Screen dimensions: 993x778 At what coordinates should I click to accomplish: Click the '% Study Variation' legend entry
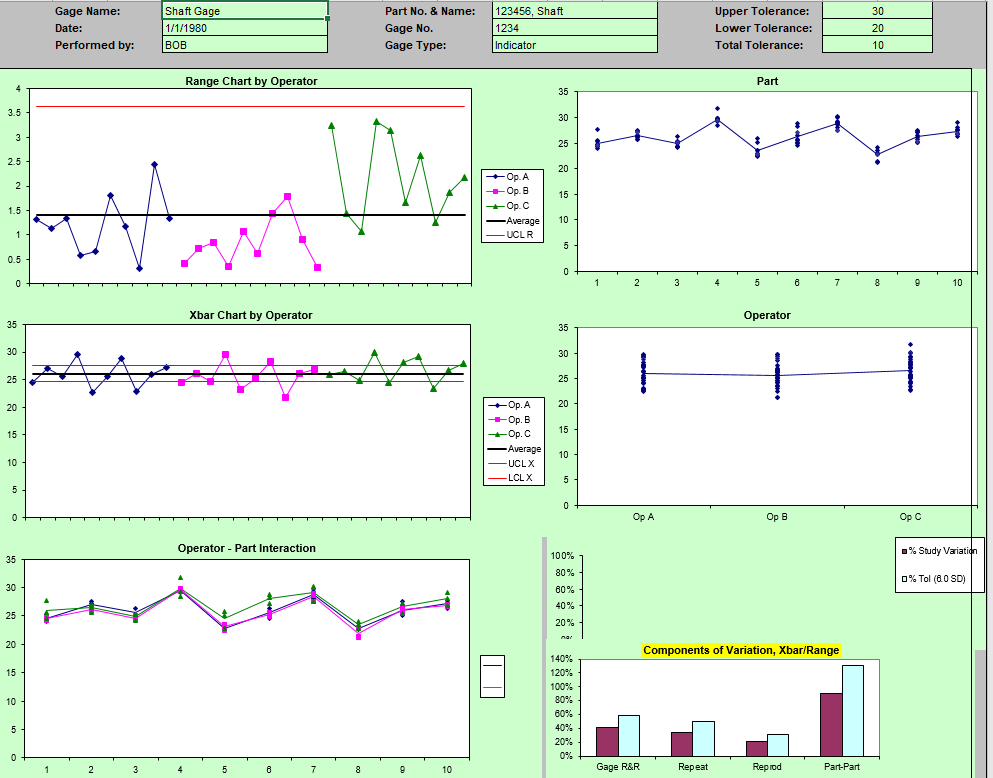coord(940,551)
